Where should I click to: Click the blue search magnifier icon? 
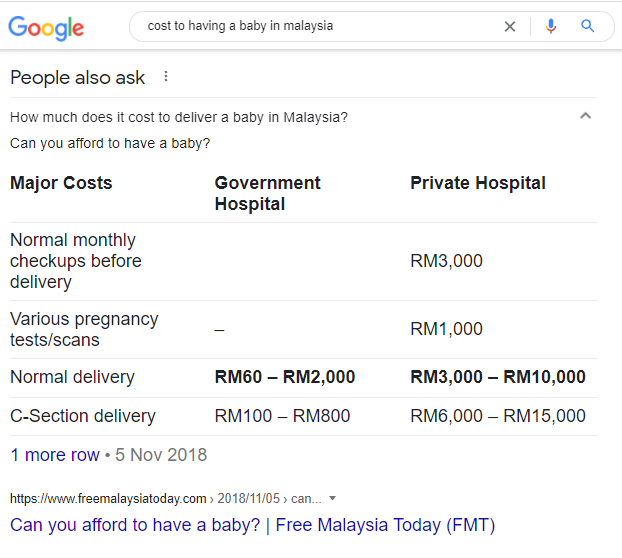(x=587, y=26)
